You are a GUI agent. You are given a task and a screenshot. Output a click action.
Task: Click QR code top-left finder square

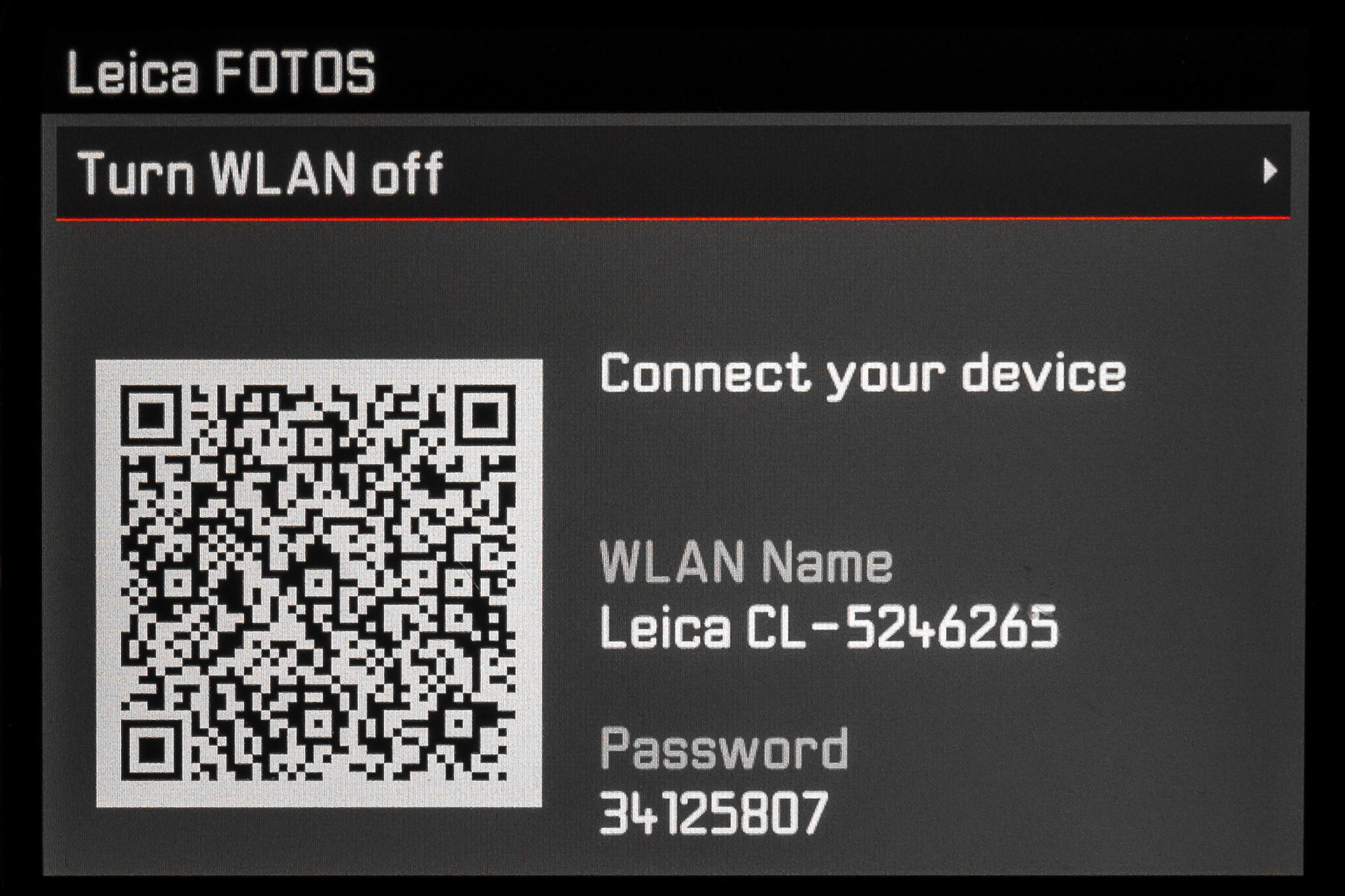coord(151,415)
